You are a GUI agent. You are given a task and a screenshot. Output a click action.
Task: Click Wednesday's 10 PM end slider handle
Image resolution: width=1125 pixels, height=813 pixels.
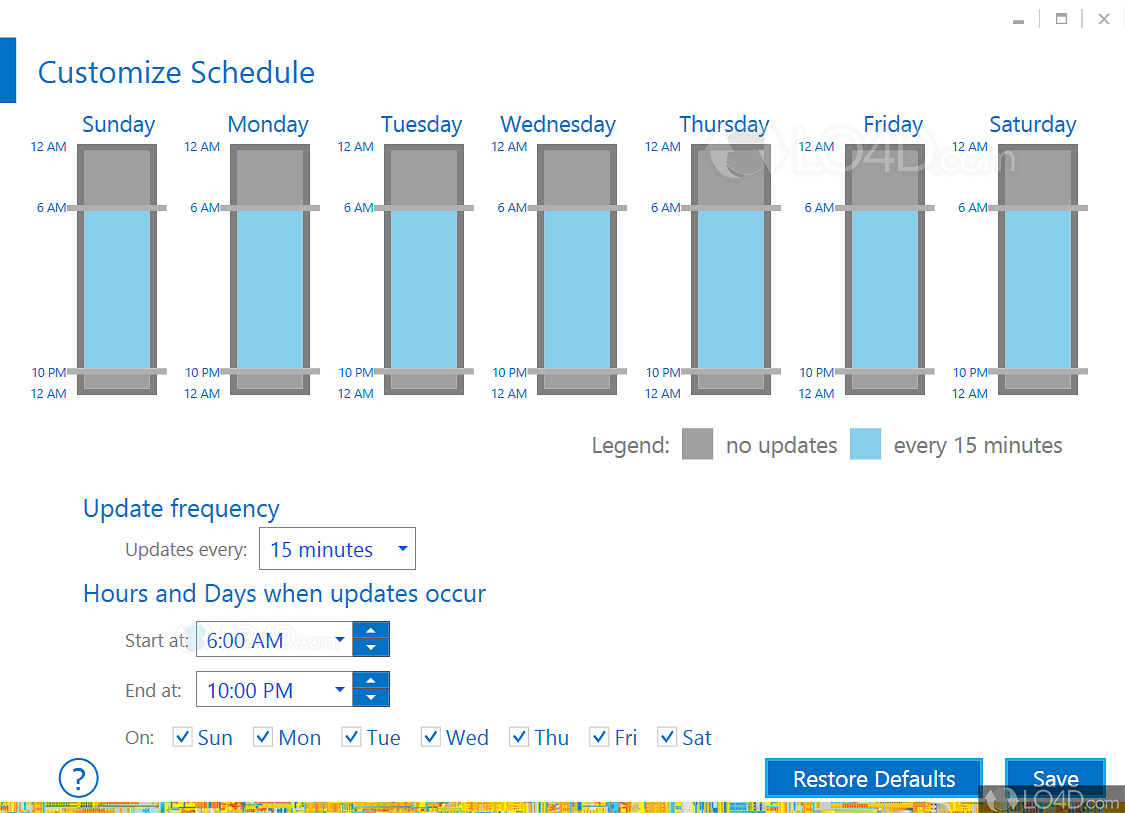[x=577, y=372]
